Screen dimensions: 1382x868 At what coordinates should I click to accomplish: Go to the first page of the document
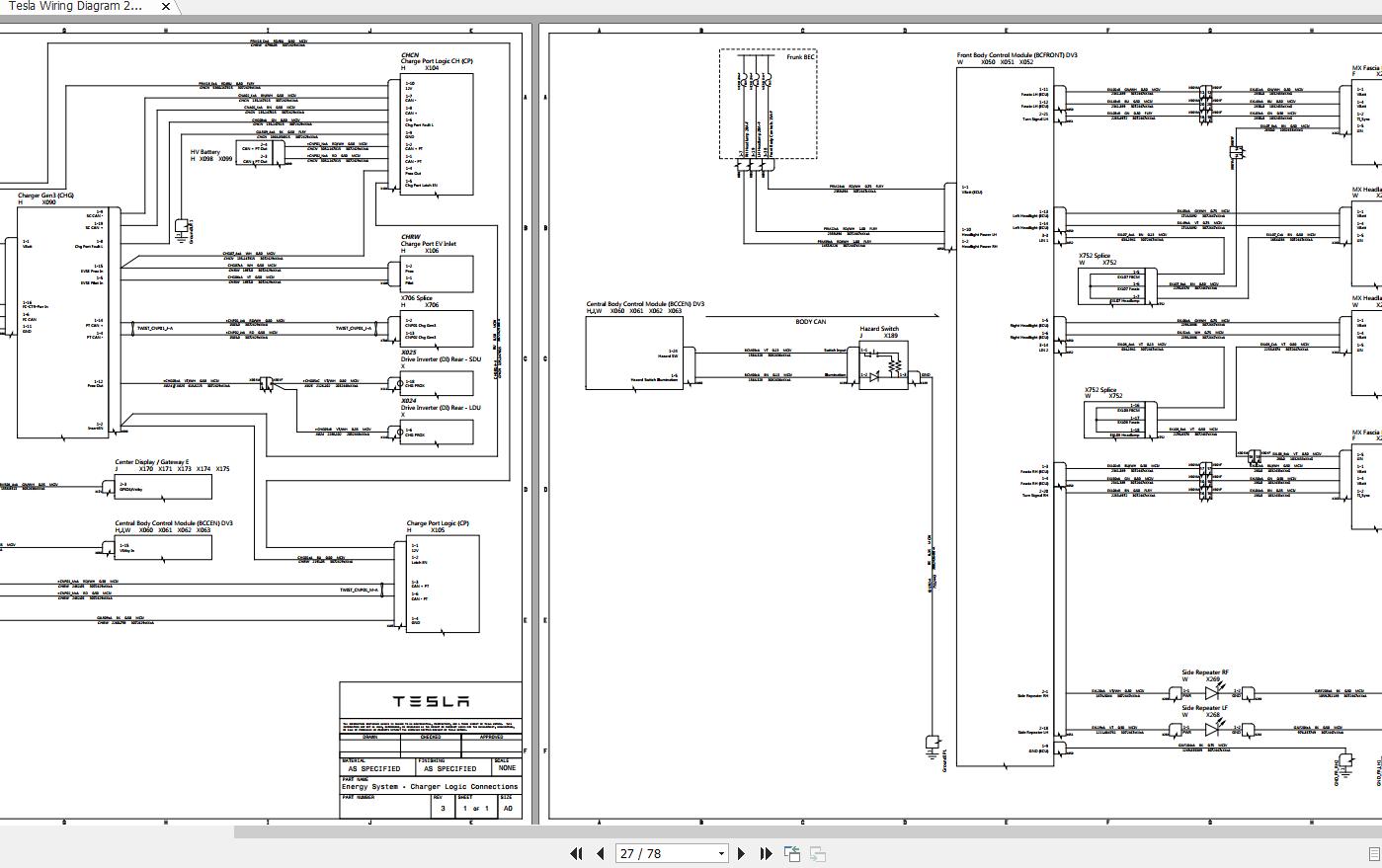click(x=577, y=853)
